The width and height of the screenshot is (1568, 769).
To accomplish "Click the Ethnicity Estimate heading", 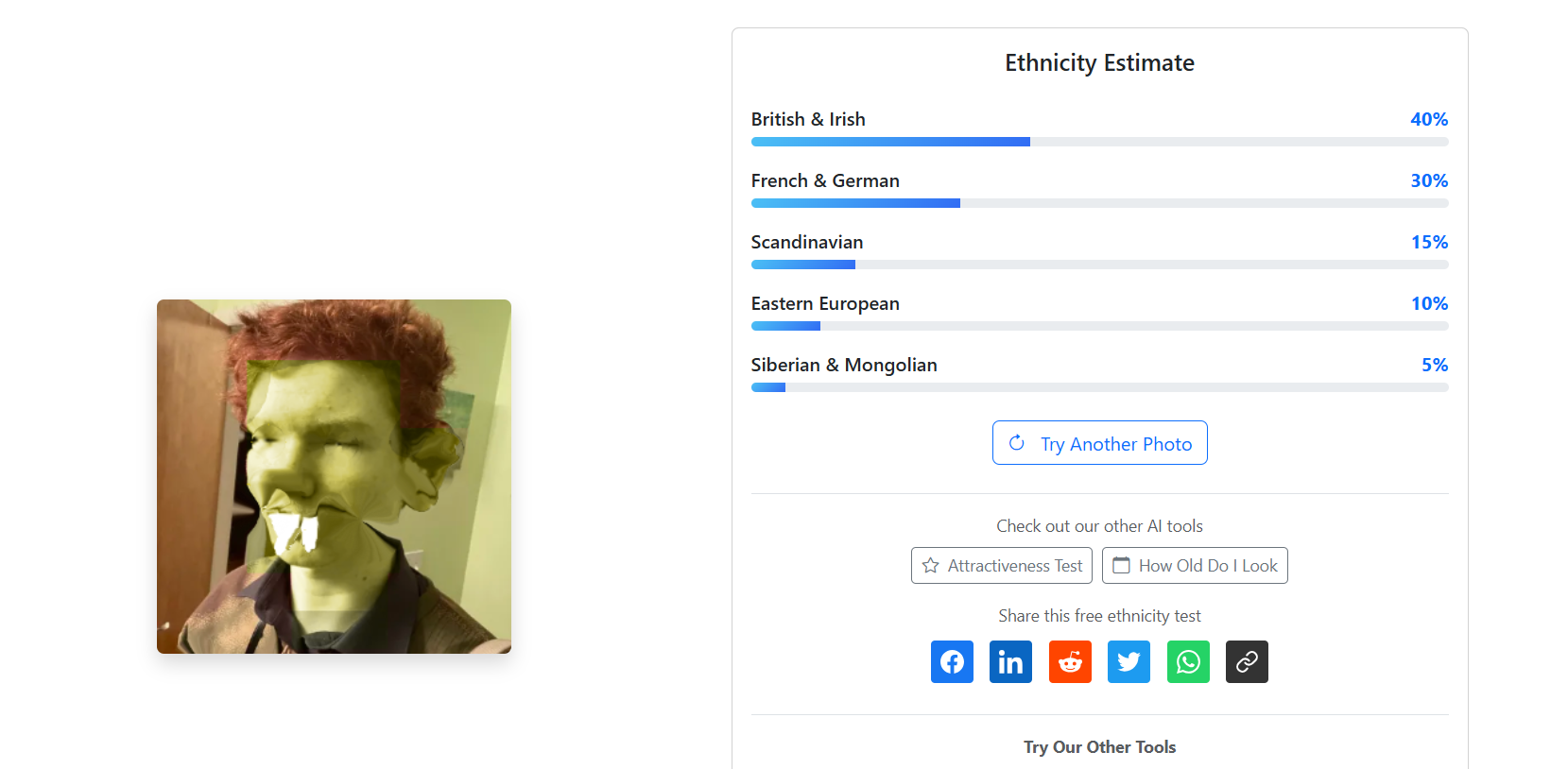I will (1099, 63).
